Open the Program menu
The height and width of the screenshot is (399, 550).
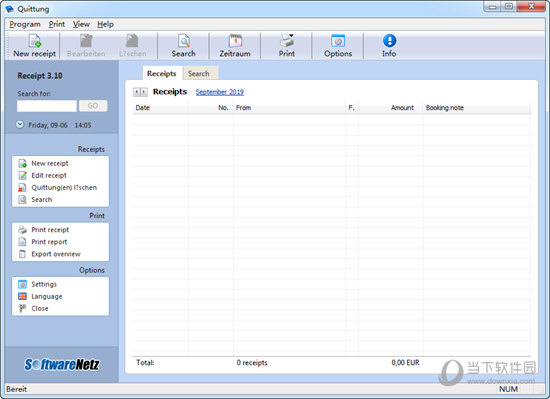point(25,24)
